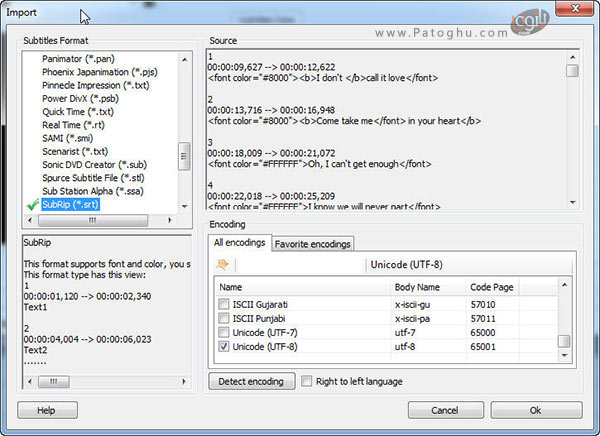
Task: Click up arrow of Source scrollbar
Action: pos(572,57)
